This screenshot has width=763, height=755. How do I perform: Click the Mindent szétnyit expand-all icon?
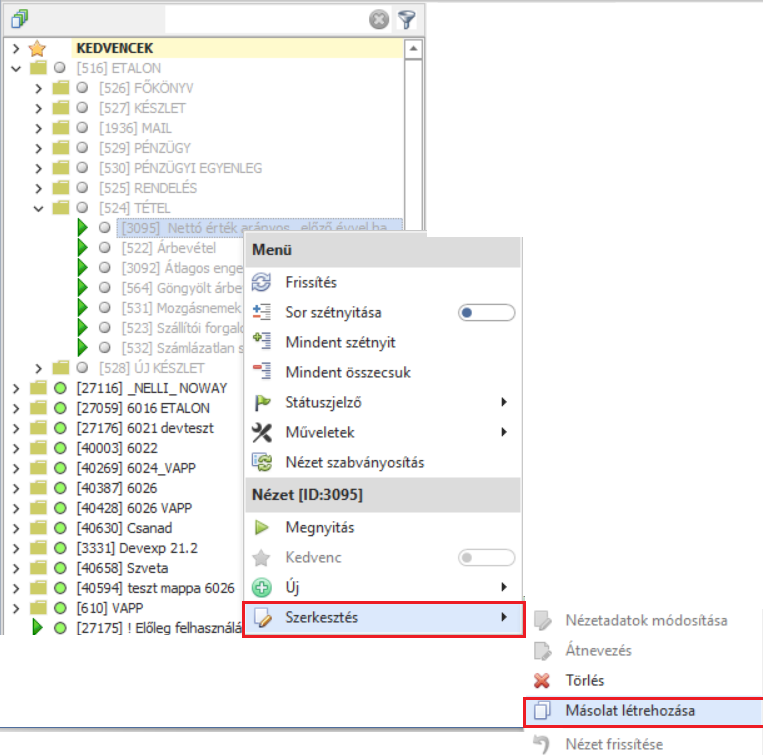[x=263, y=342]
